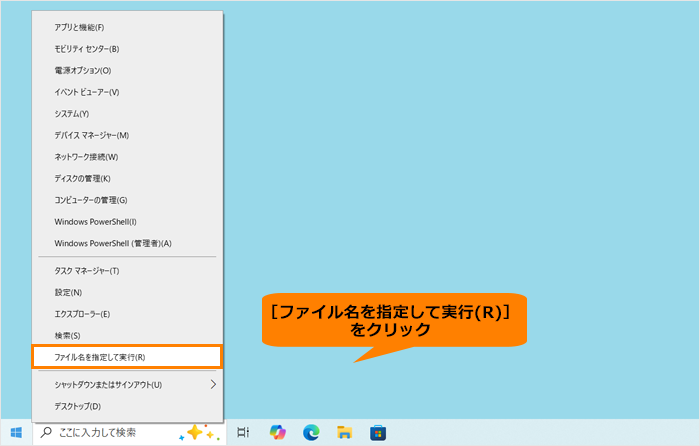Viewport: 700px width, 446px height.
Task: Launch コンピューターの管理(G)
Action: (127, 200)
